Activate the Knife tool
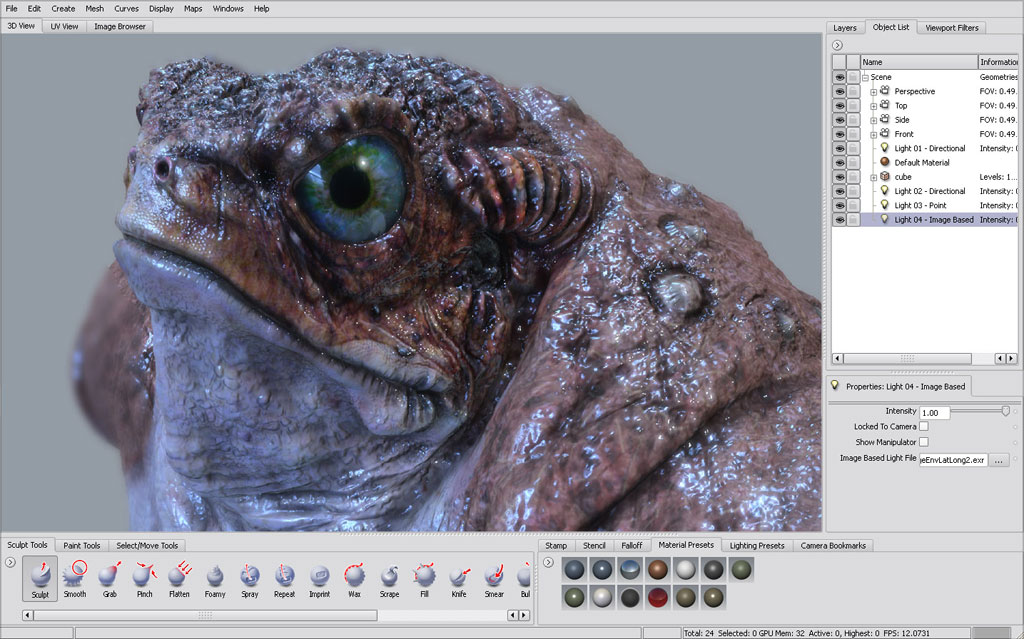This screenshot has width=1024, height=639. pyautogui.click(x=459, y=580)
